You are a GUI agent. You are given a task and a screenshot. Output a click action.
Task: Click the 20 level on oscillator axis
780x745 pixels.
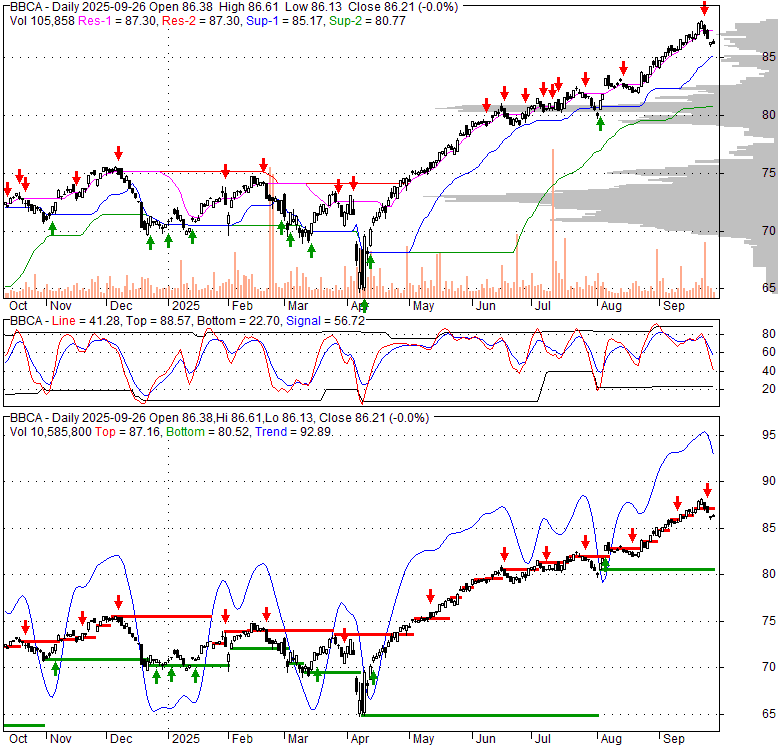tap(769, 389)
